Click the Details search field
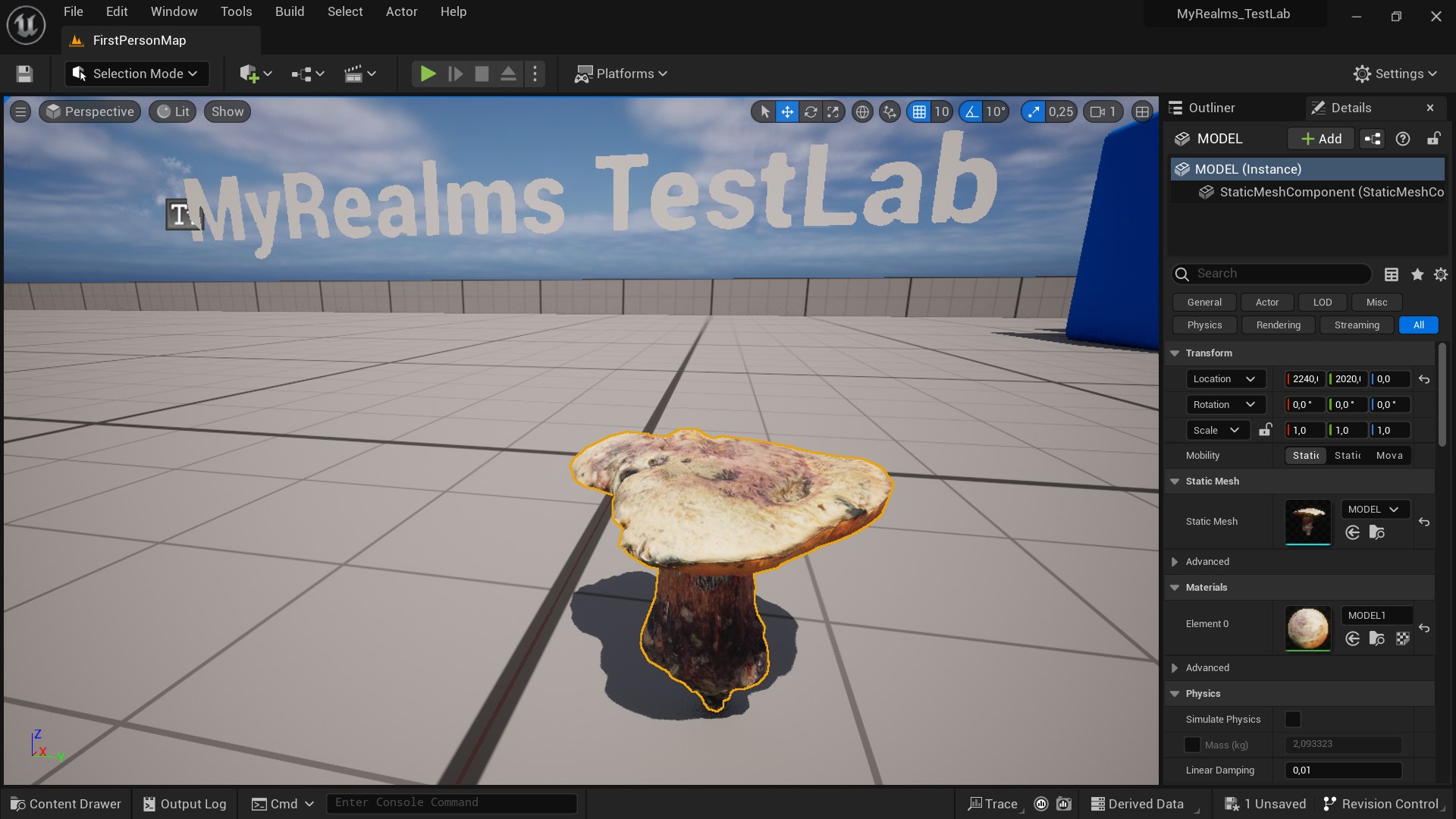The height and width of the screenshot is (819, 1456). point(1271,274)
